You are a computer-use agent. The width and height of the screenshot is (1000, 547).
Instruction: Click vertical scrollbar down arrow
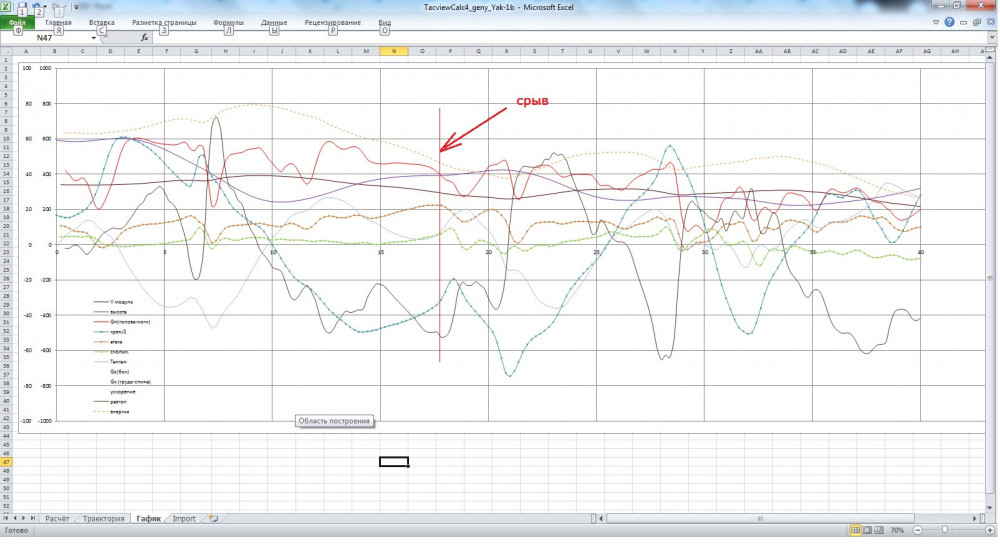[x=990, y=507]
